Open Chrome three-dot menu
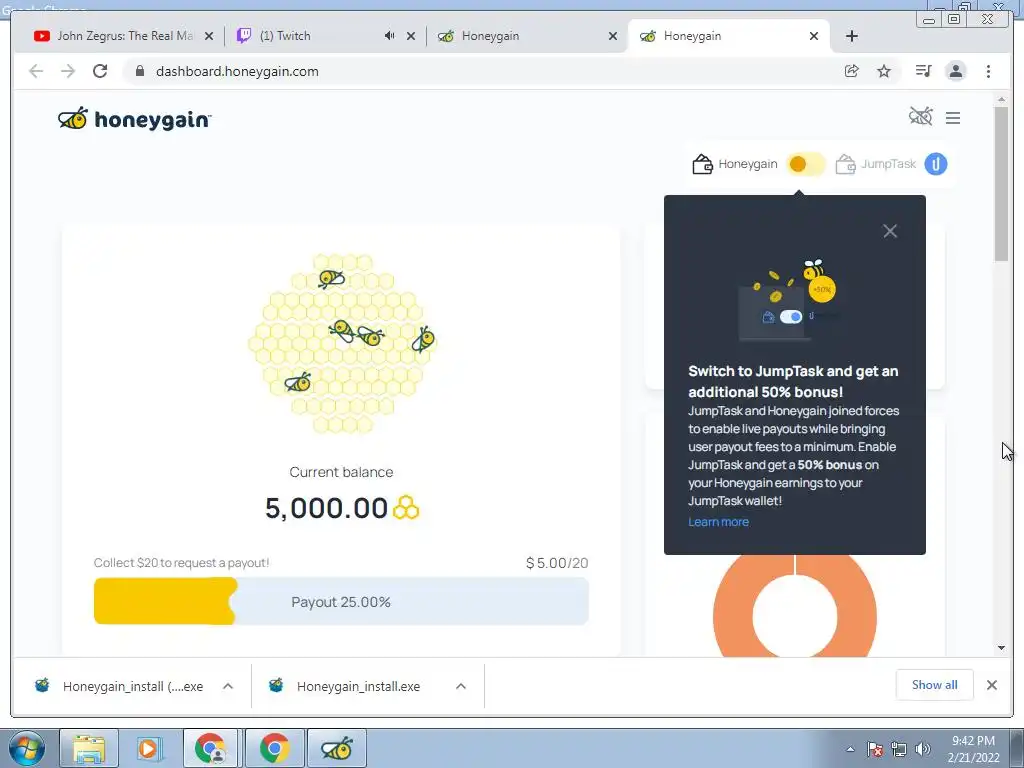The image size is (1024, 768). tap(988, 71)
